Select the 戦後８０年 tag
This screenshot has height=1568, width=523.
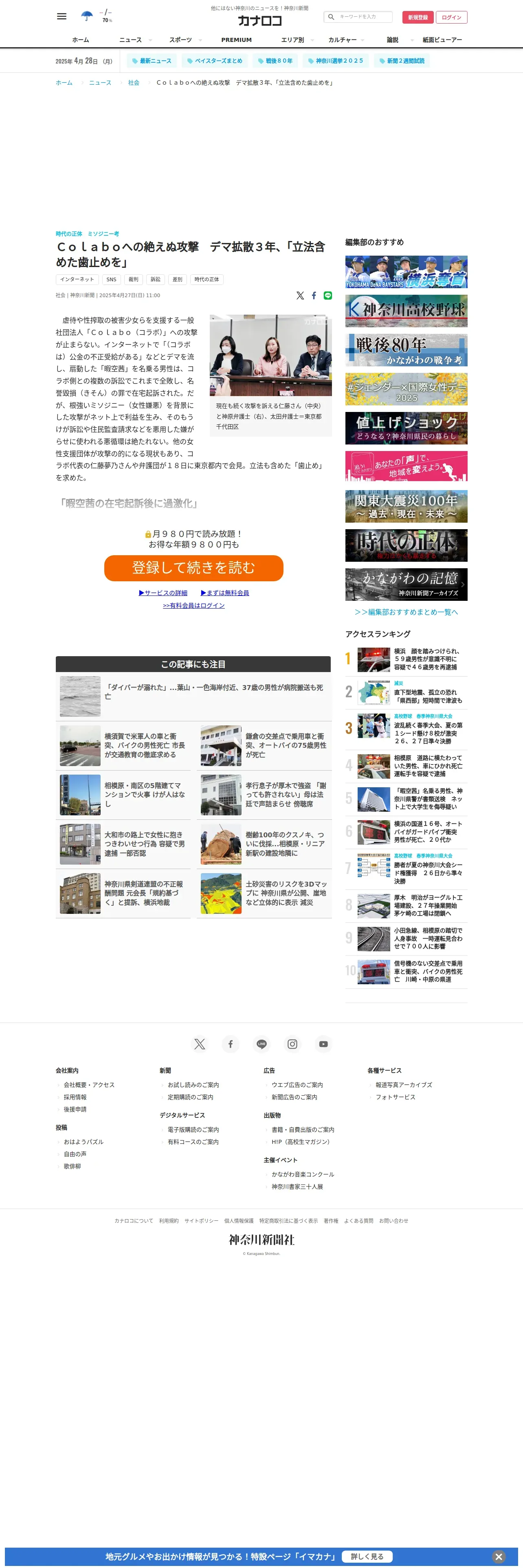(275, 61)
